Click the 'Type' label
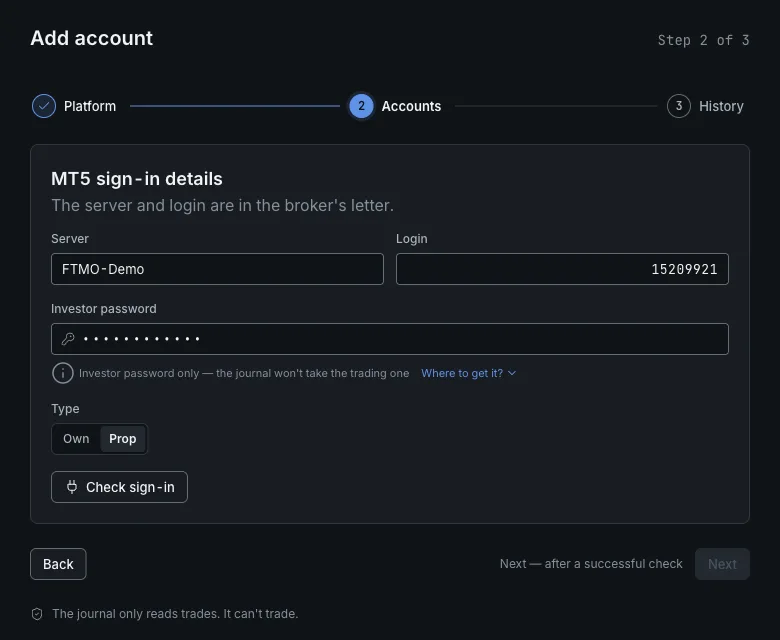 tap(65, 409)
